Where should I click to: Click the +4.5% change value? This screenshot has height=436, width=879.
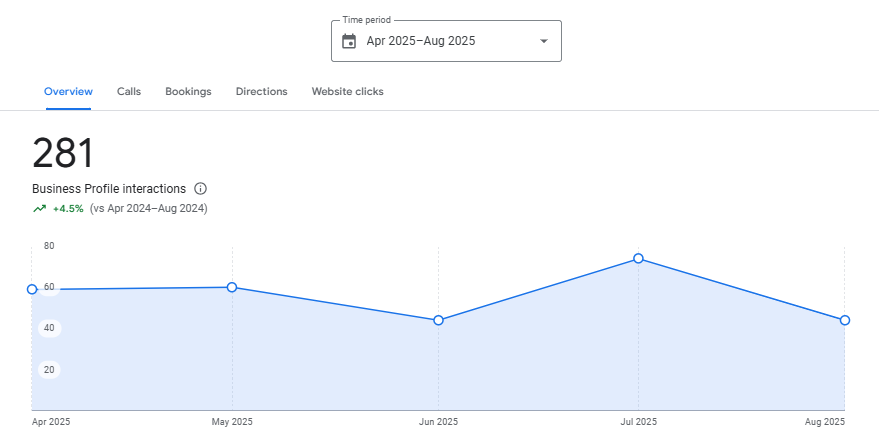pos(68,209)
